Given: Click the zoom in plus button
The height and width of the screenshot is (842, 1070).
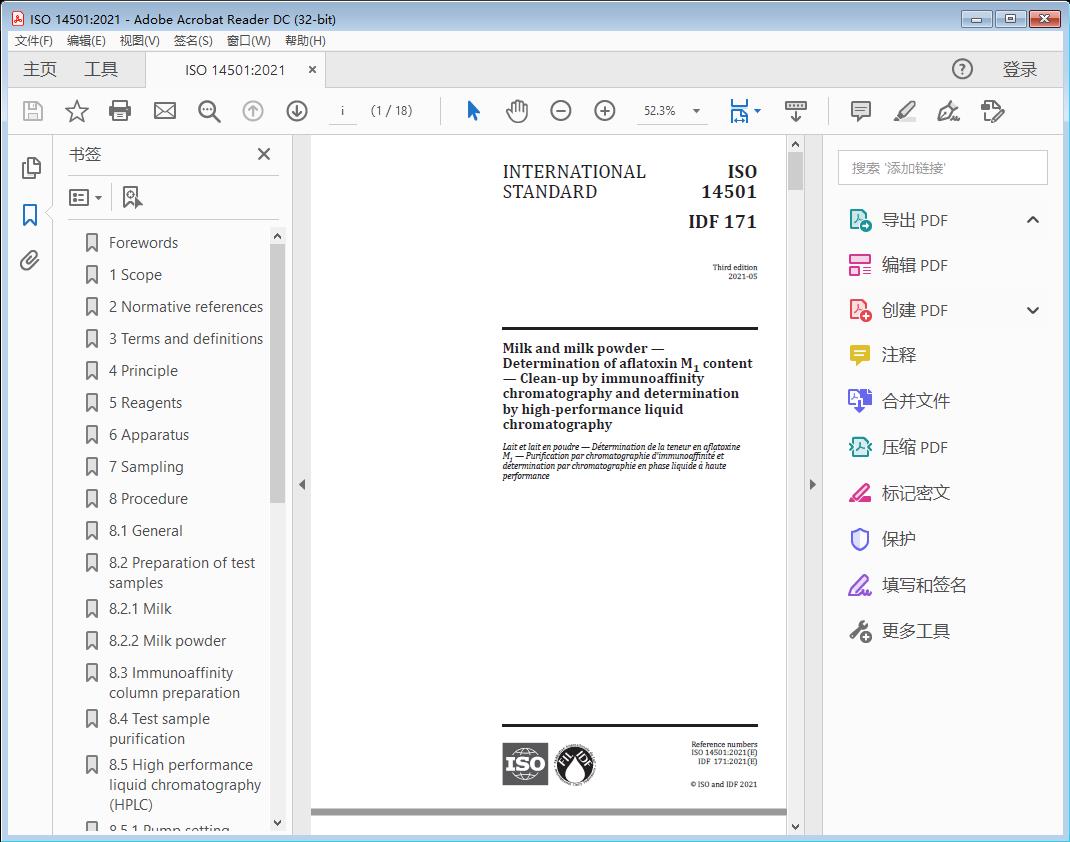Looking at the screenshot, I should tap(604, 111).
